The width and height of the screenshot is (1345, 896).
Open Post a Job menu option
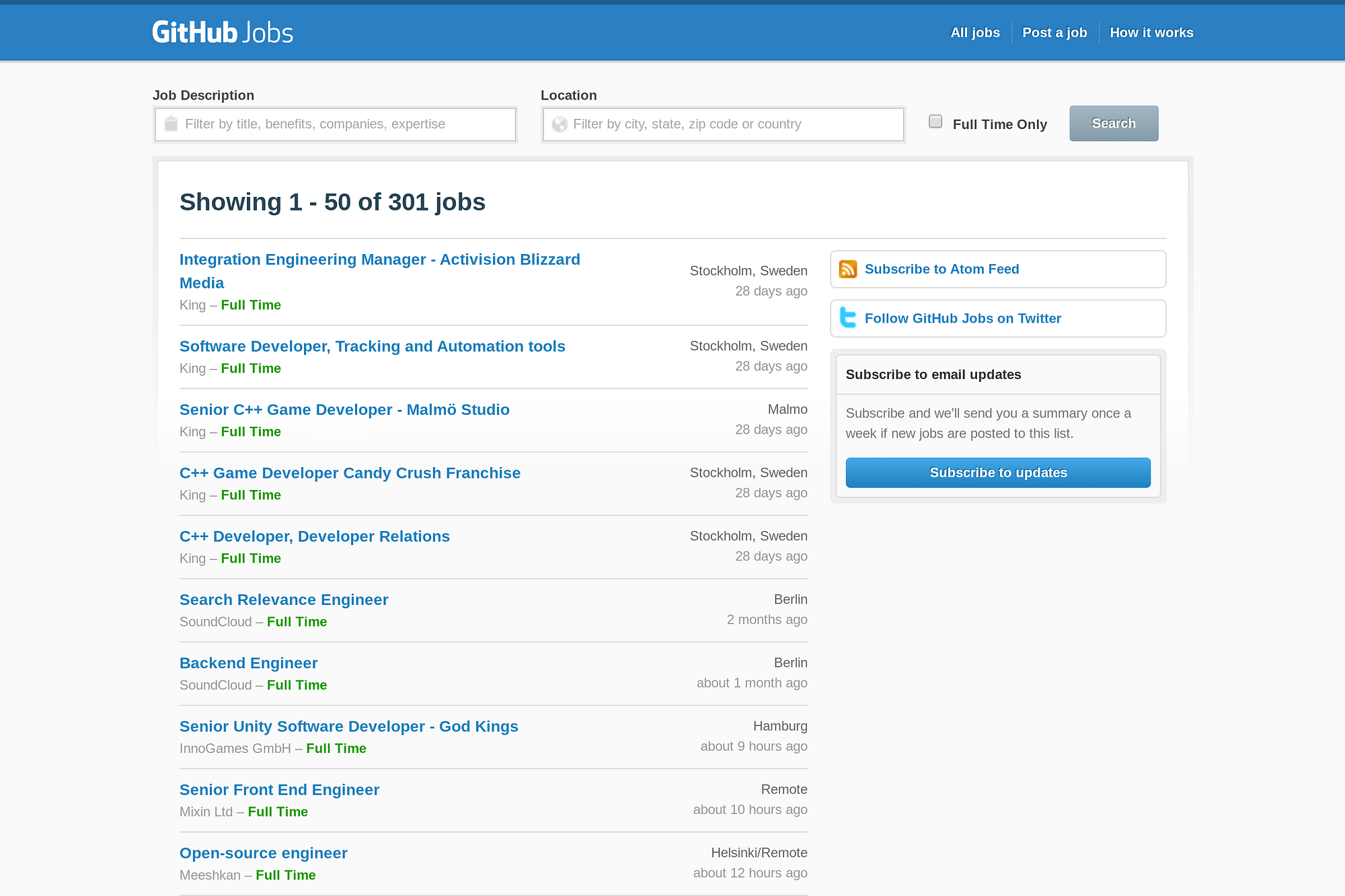point(1054,32)
